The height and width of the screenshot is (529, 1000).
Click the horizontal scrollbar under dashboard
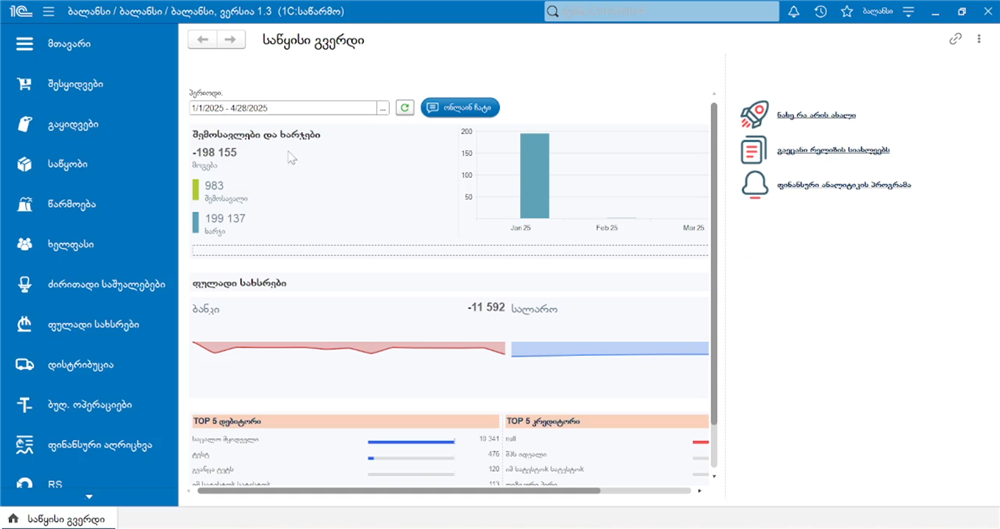399,491
